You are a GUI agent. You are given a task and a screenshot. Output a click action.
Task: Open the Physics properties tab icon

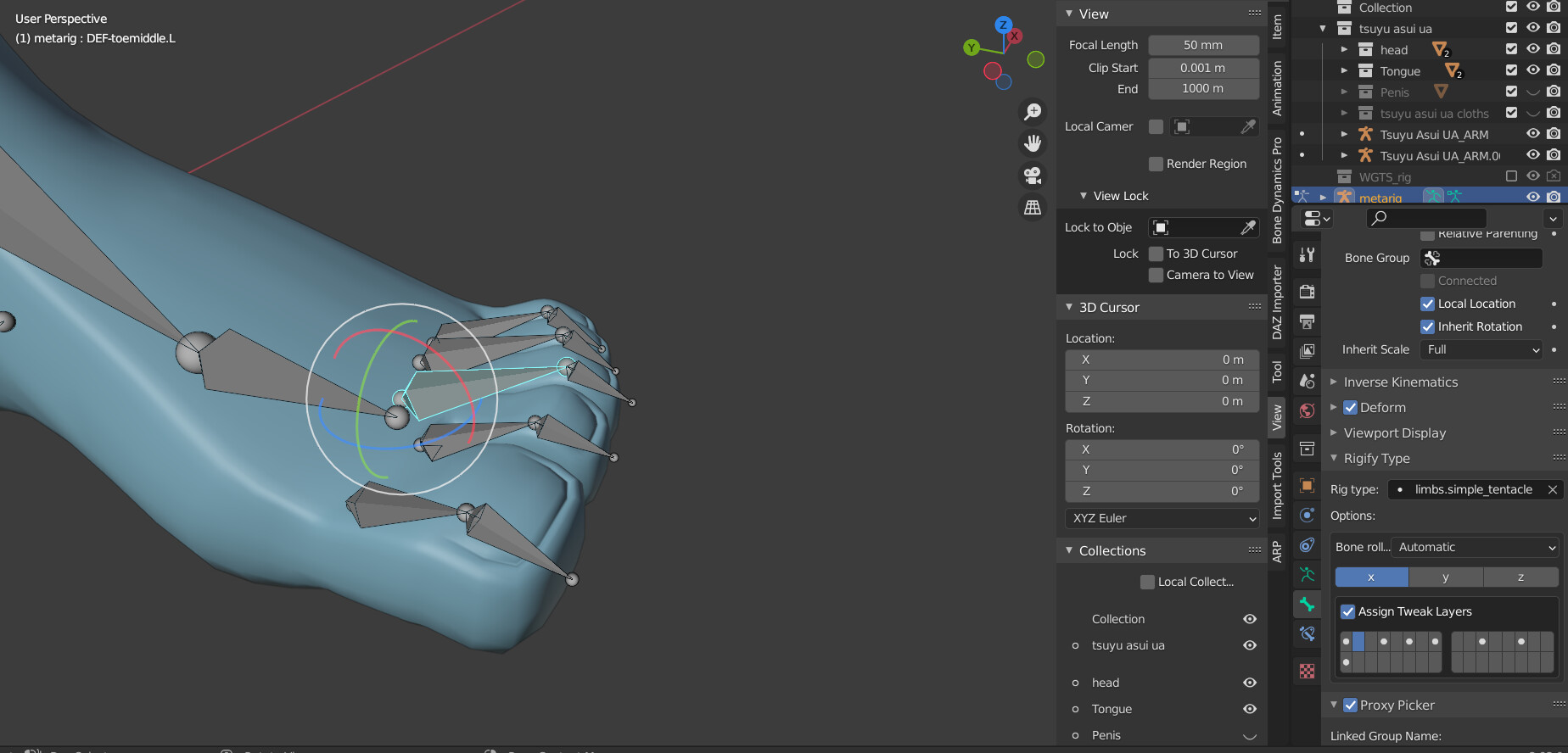click(x=1308, y=515)
